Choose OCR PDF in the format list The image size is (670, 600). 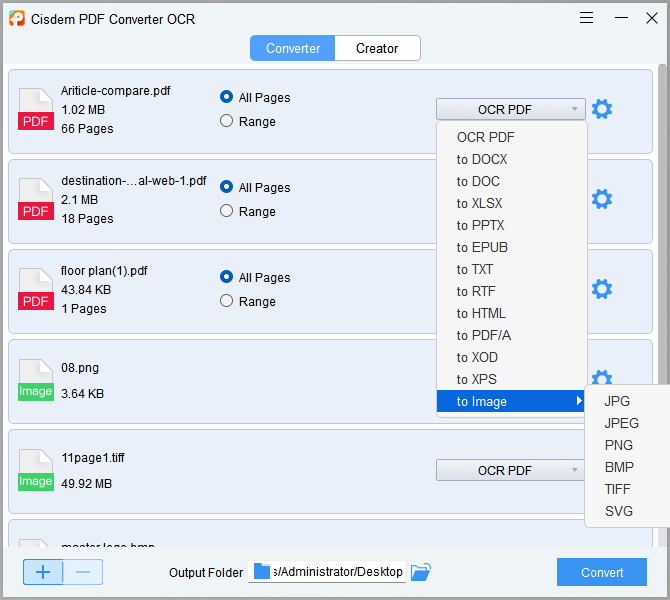click(x=511, y=137)
